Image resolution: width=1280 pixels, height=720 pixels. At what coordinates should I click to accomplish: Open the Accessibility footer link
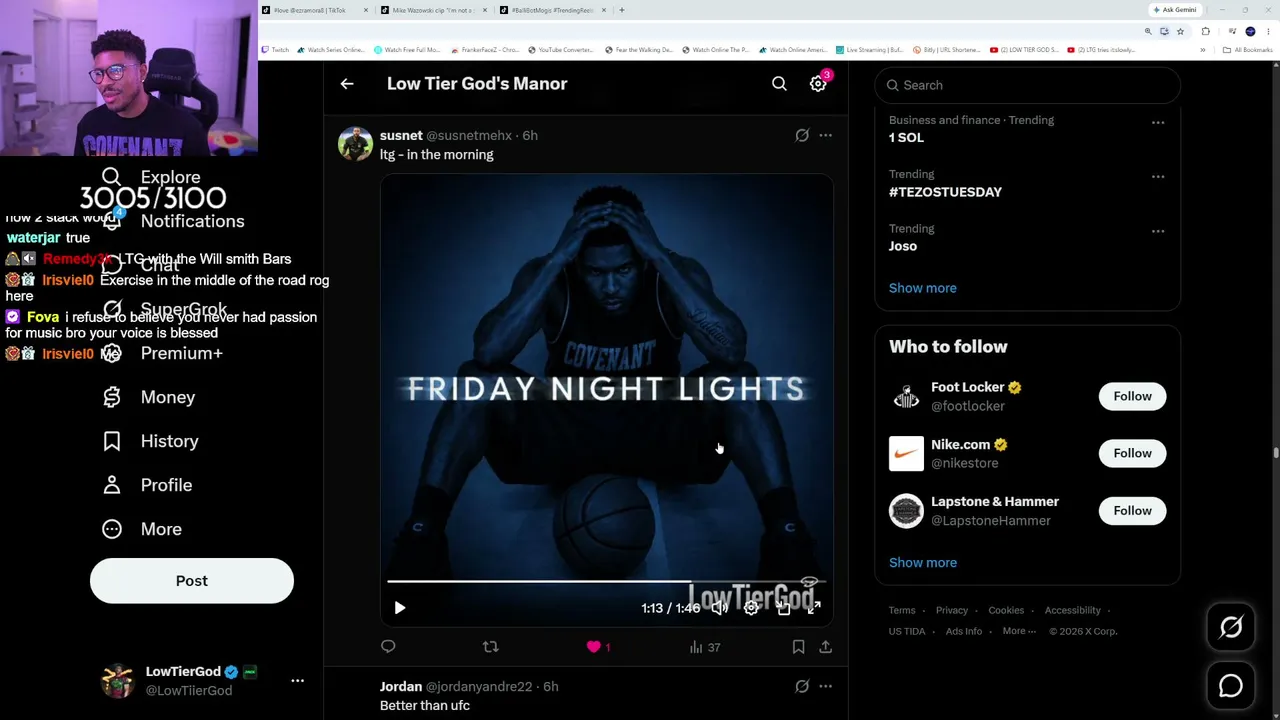pyautogui.click(x=1073, y=610)
